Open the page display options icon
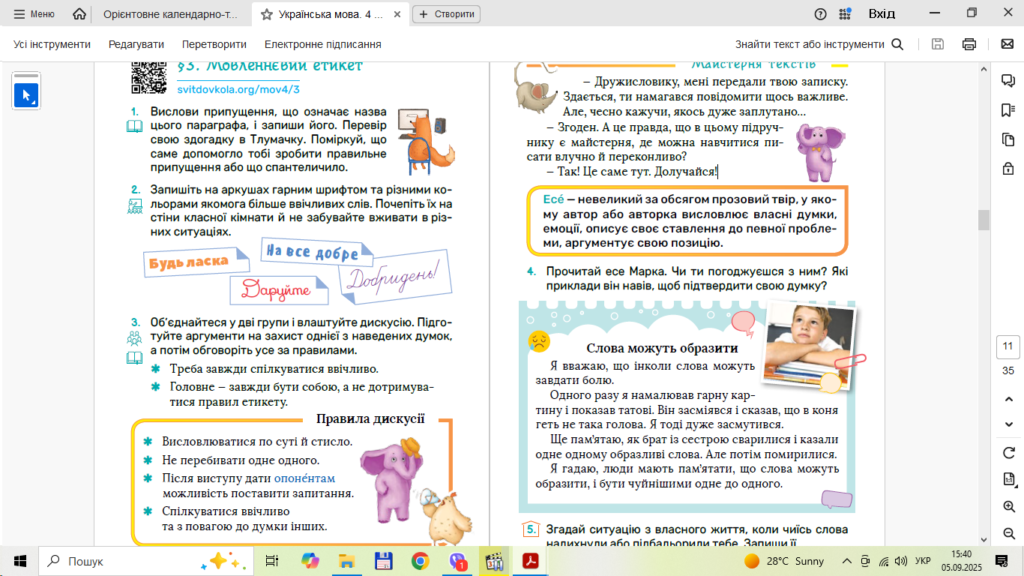This screenshot has height=576, width=1024. pyautogui.click(x=1009, y=480)
